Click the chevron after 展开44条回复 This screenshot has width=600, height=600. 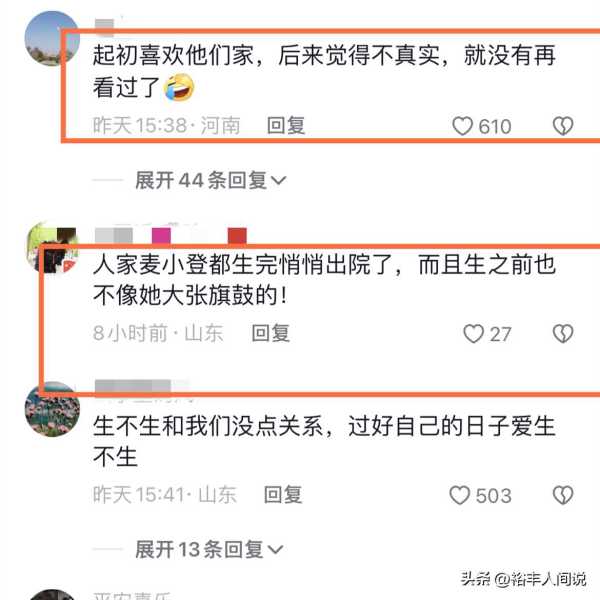(x=278, y=181)
